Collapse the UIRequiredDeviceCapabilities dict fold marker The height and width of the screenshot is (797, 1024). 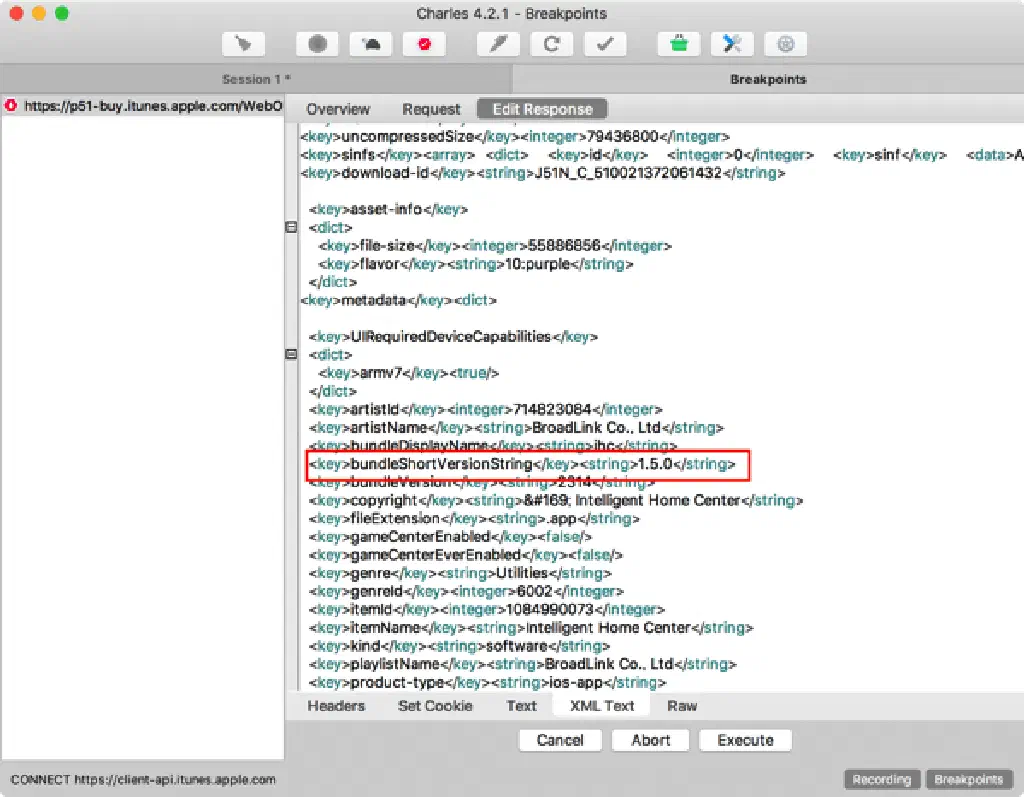291,354
